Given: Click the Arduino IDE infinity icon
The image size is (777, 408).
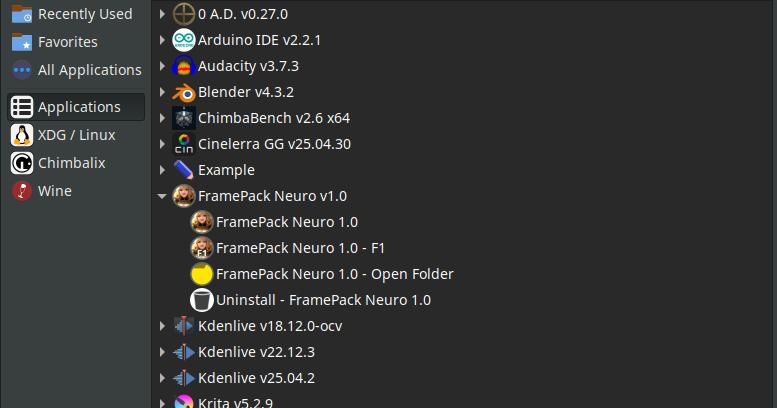Looking at the screenshot, I should tap(184, 40).
